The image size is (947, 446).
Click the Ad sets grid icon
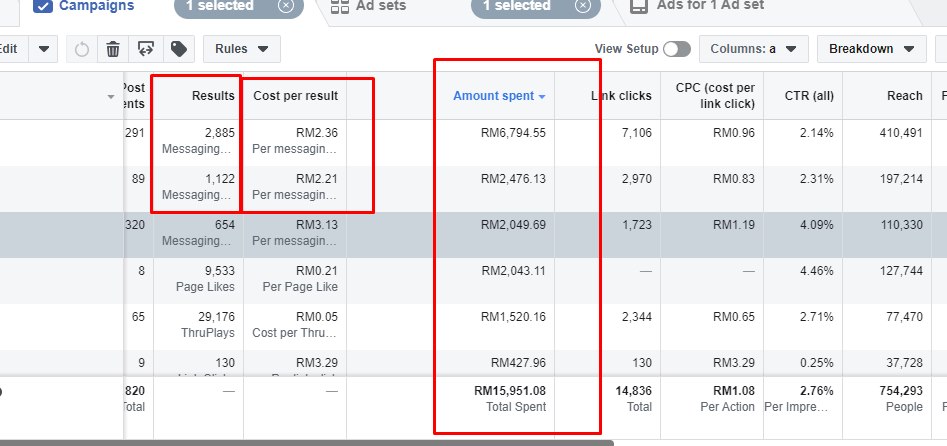[x=340, y=6]
